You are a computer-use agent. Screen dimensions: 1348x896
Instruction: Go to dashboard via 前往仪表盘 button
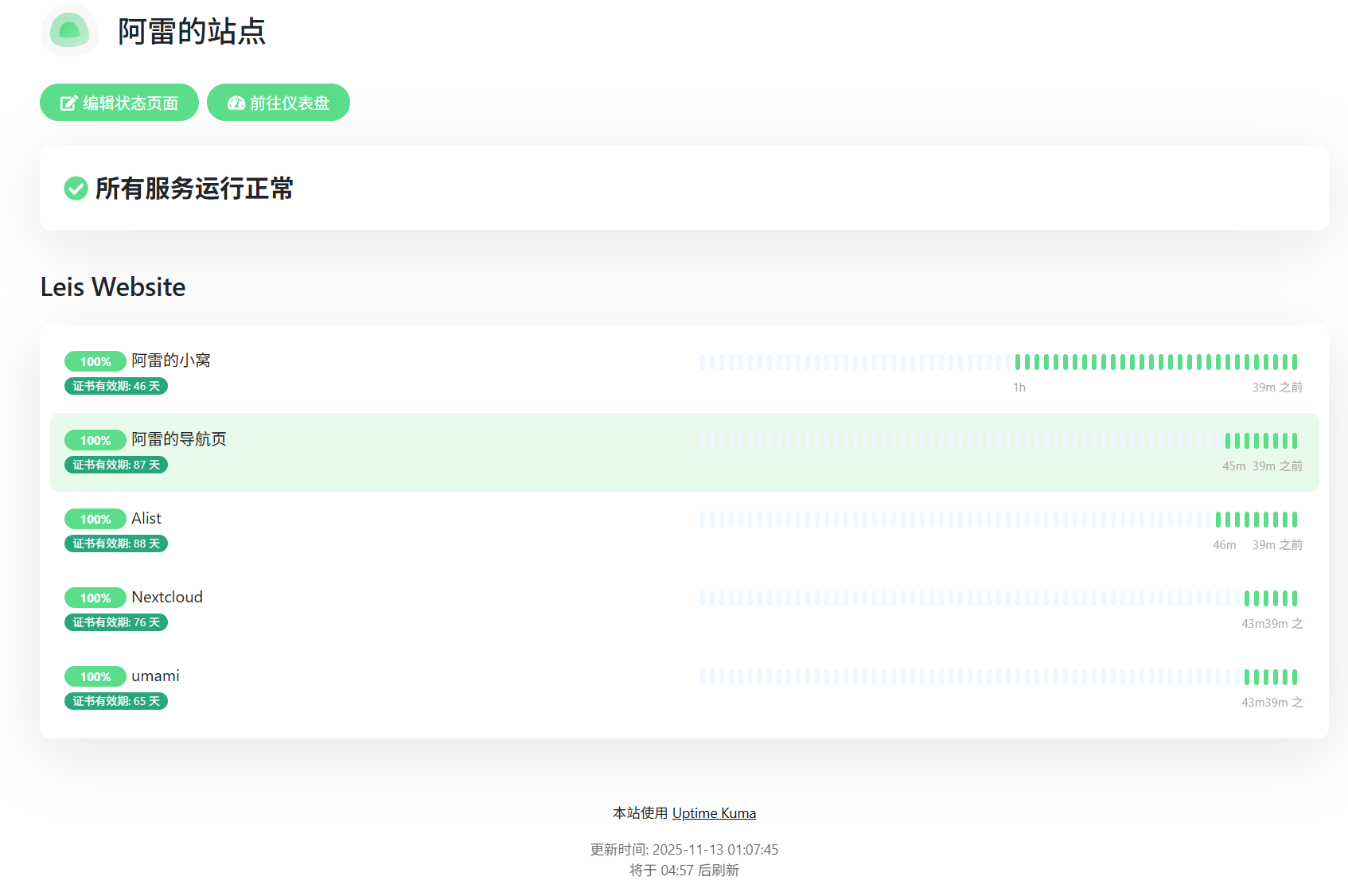(279, 103)
